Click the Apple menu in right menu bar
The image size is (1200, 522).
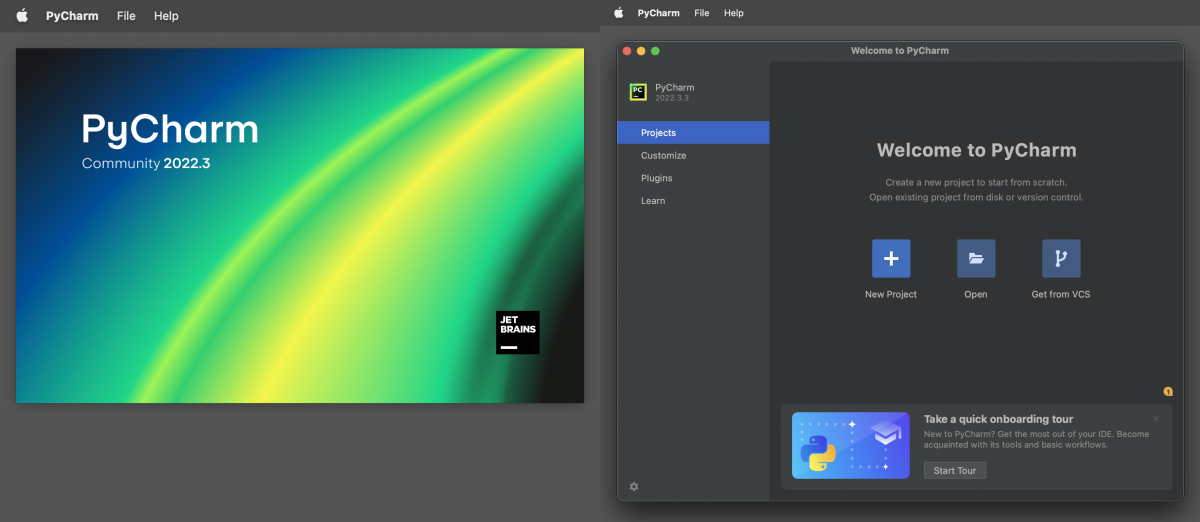point(618,13)
